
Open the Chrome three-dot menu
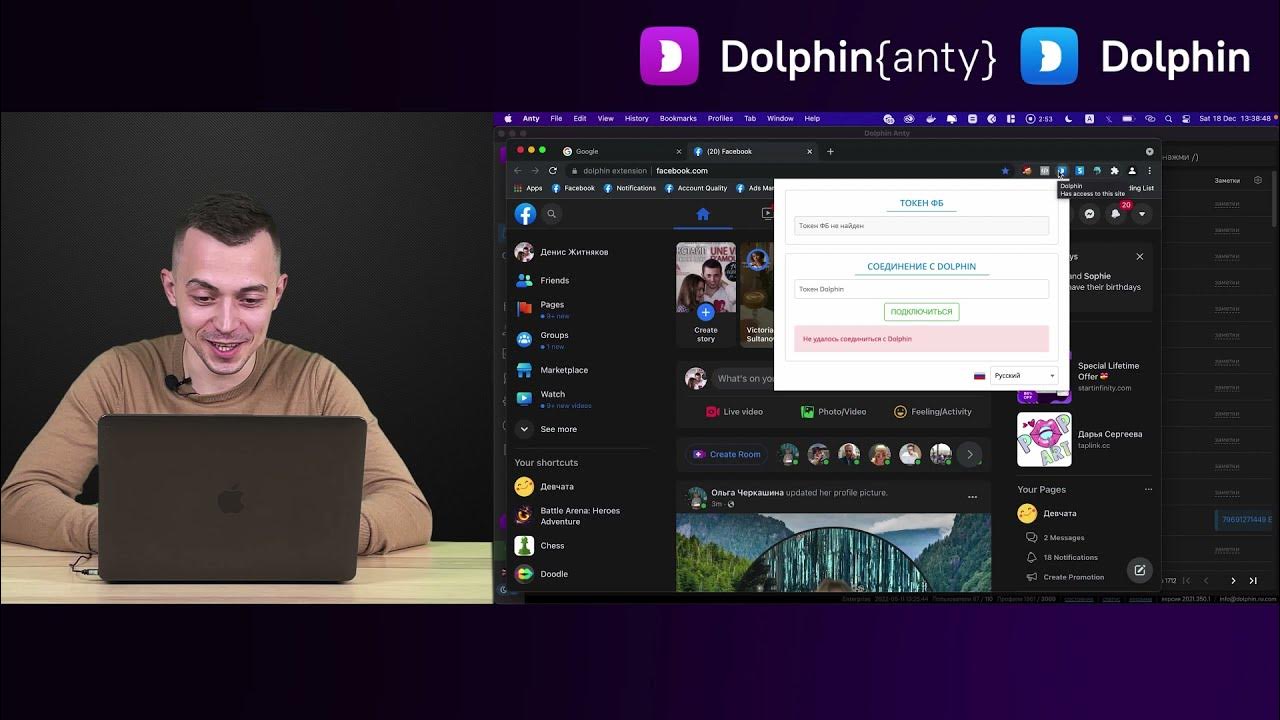pos(1149,171)
